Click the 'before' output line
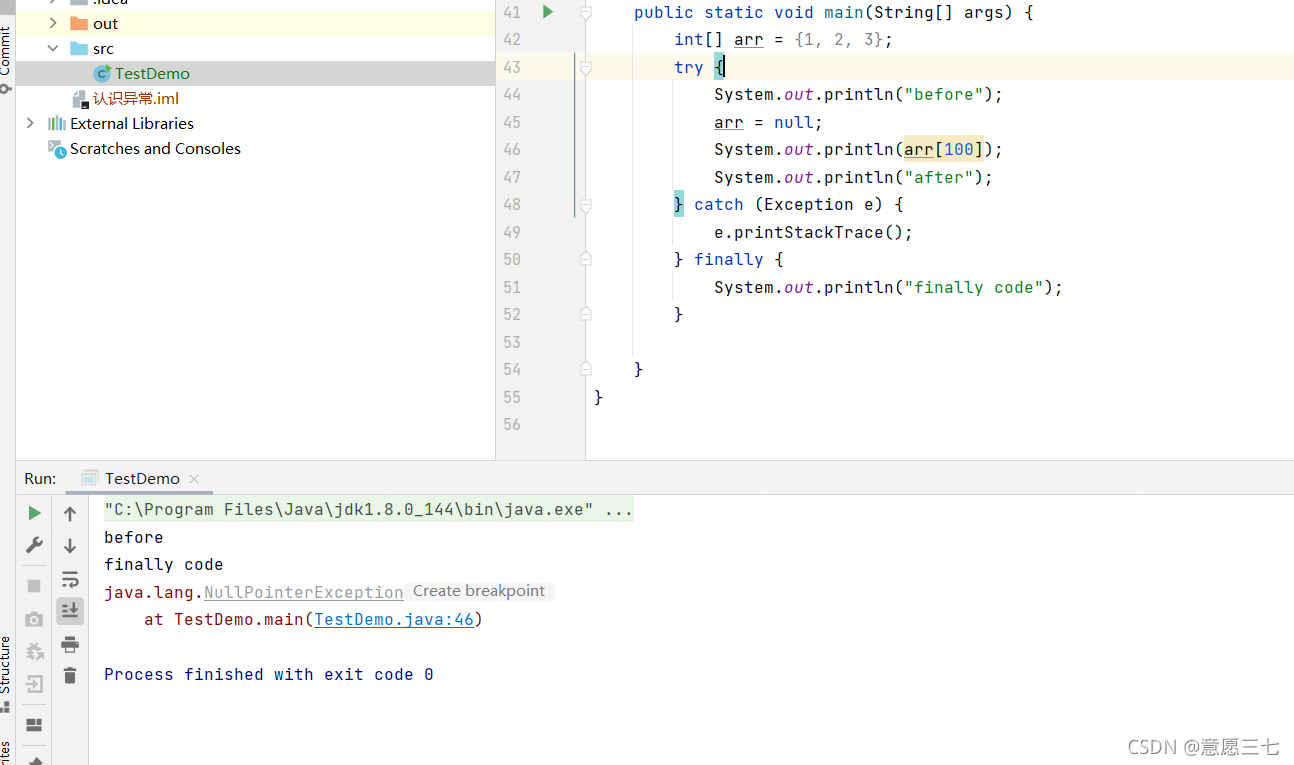 pos(134,537)
